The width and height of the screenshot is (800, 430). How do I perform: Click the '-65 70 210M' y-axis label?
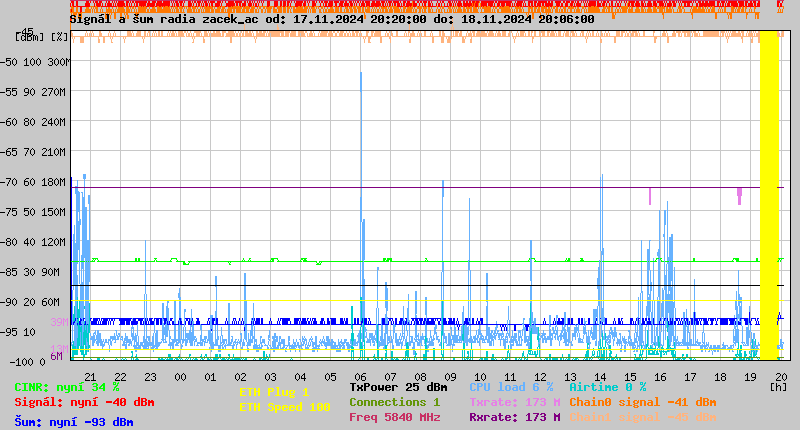[33, 153]
